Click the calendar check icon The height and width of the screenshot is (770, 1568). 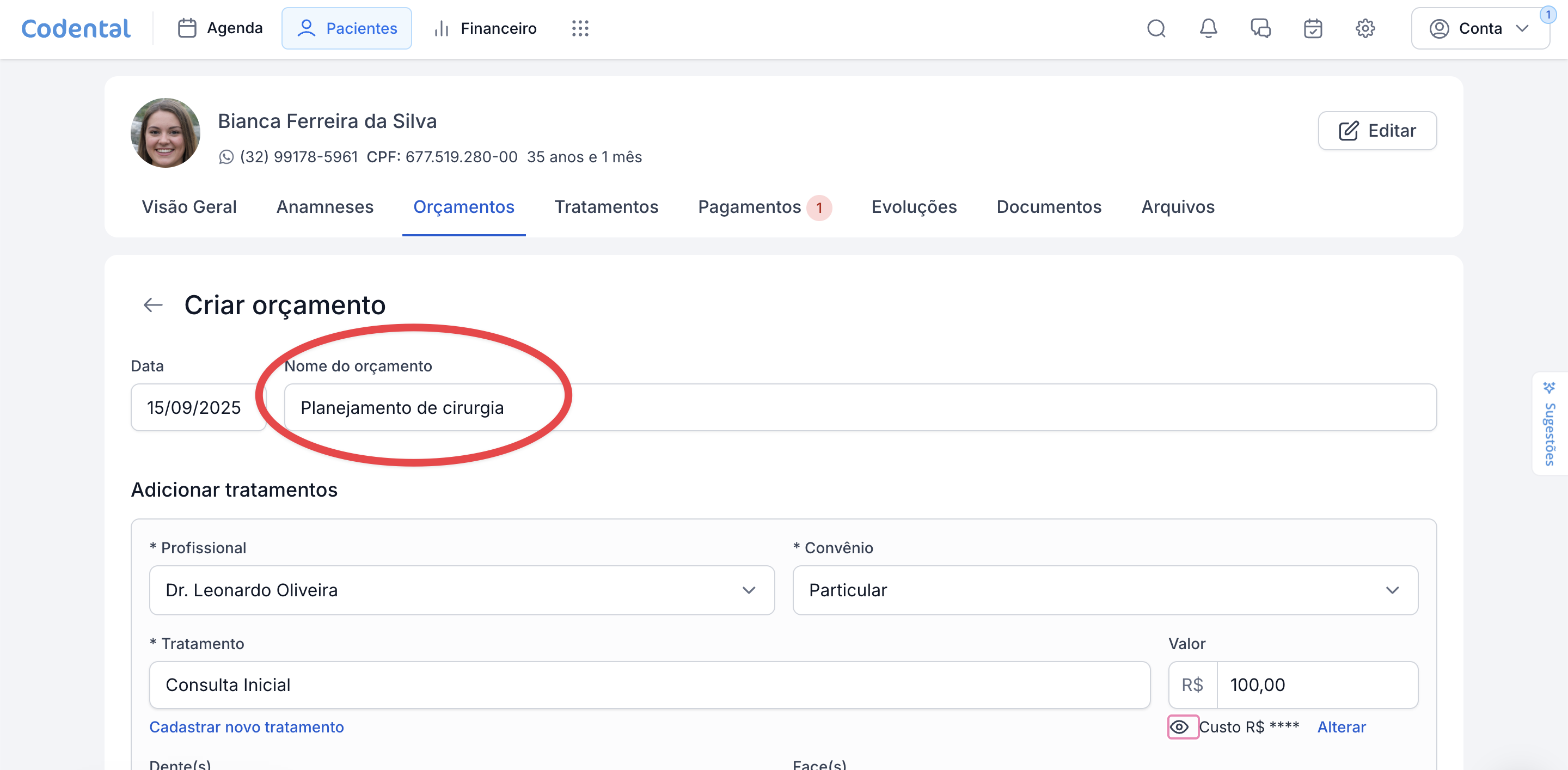pyautogui.click(x=1312, y=29)
